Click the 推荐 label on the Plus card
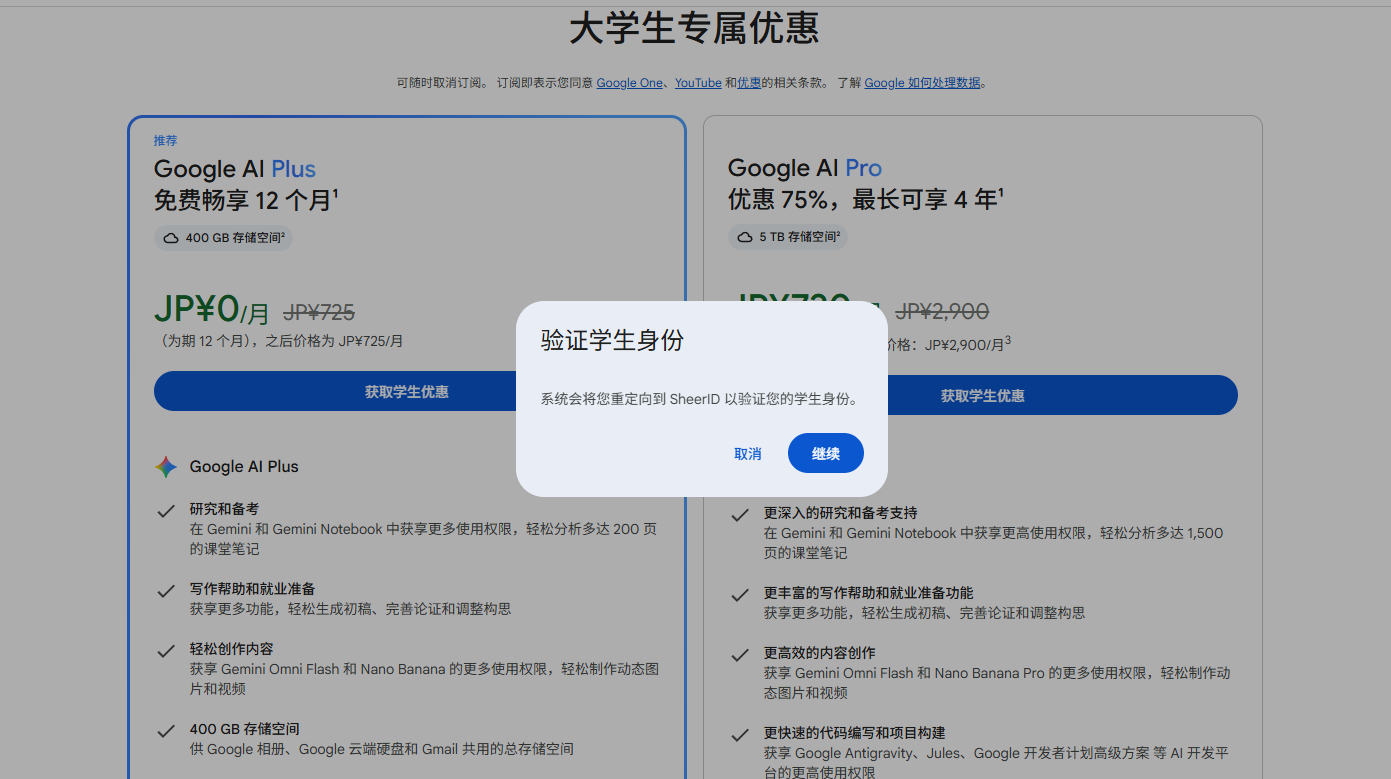 click(166, 141)
